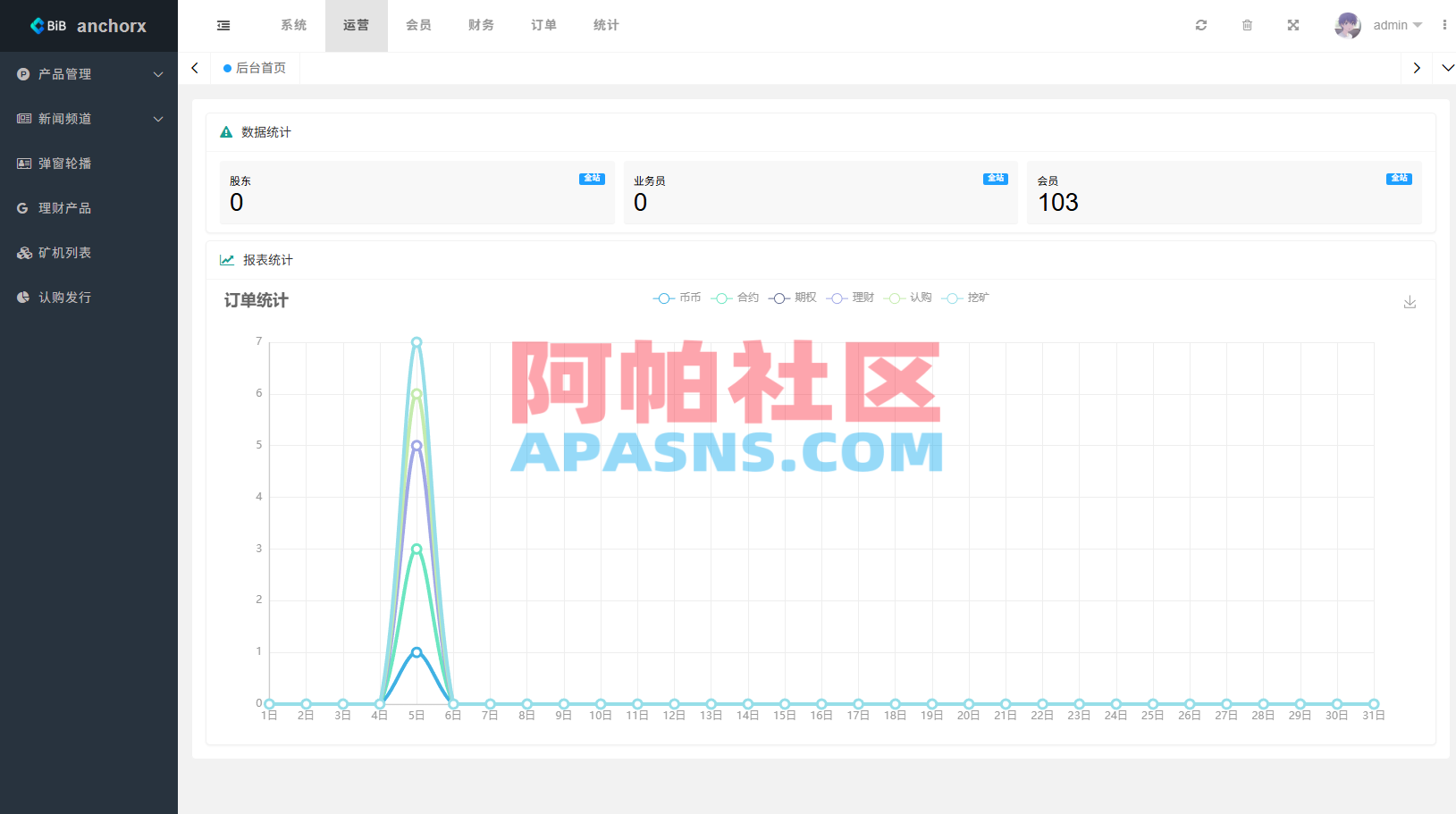Viewport: 1456px width, 814px height.
Task: Click the 全站 badge on 业务员 card
Action: tap(996, 179)
